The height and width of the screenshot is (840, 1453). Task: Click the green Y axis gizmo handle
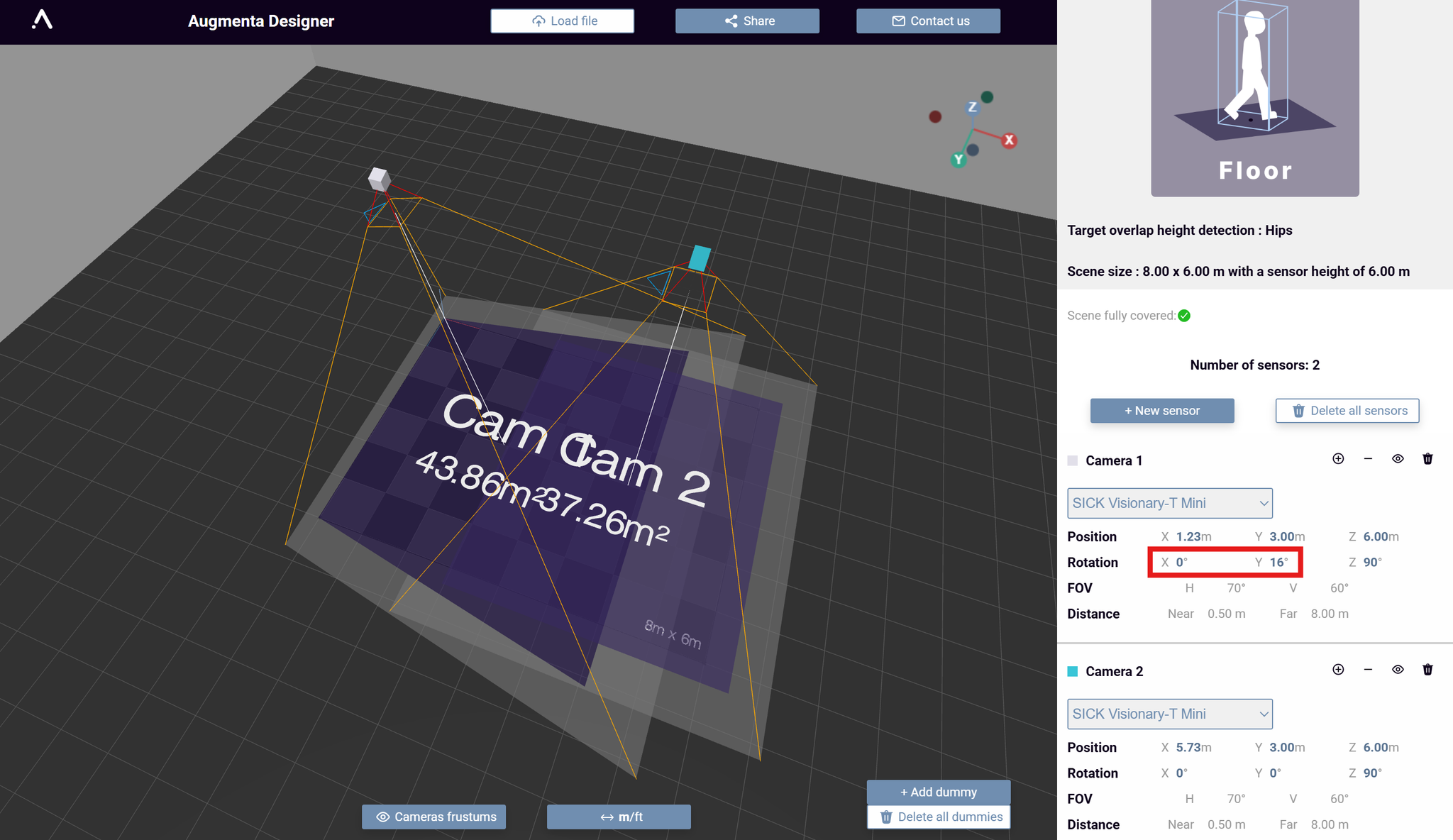(x=958, y=160)
